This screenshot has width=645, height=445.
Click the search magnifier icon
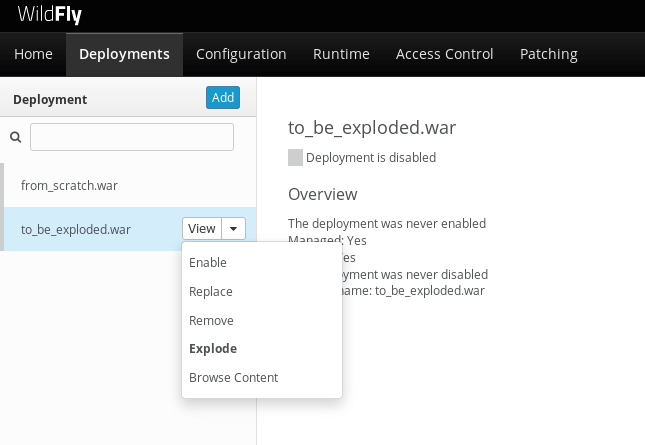pyautogui.click(x=15, y=137)
